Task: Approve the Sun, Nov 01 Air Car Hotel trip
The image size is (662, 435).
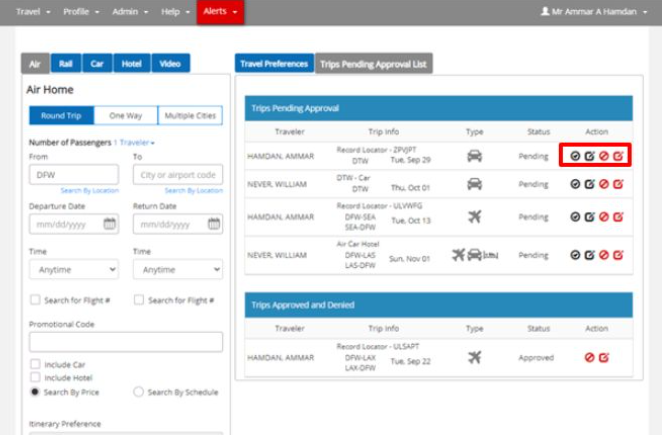Action: click(575, 255)
